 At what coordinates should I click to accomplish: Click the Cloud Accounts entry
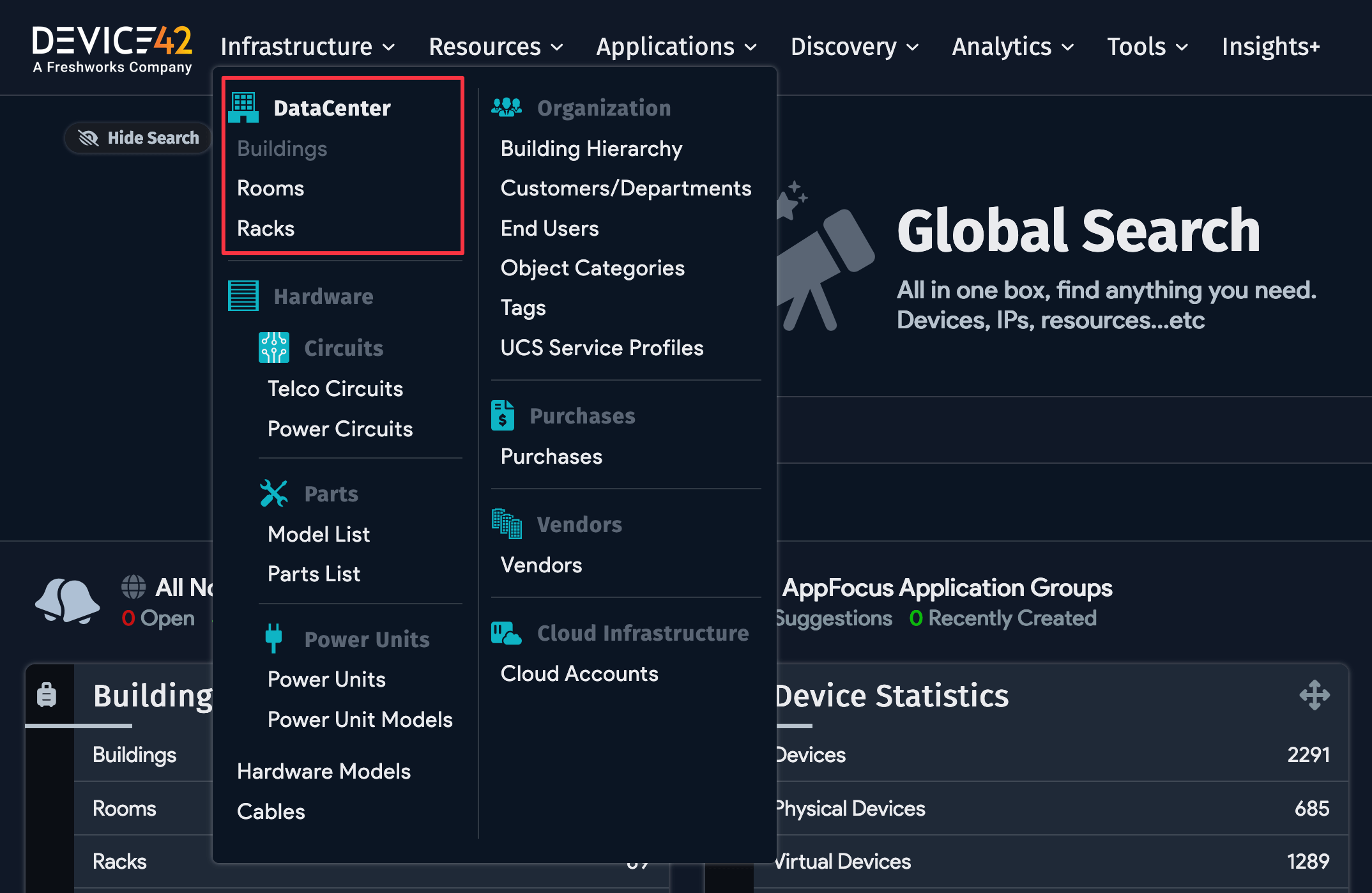[x=579, y=673]
